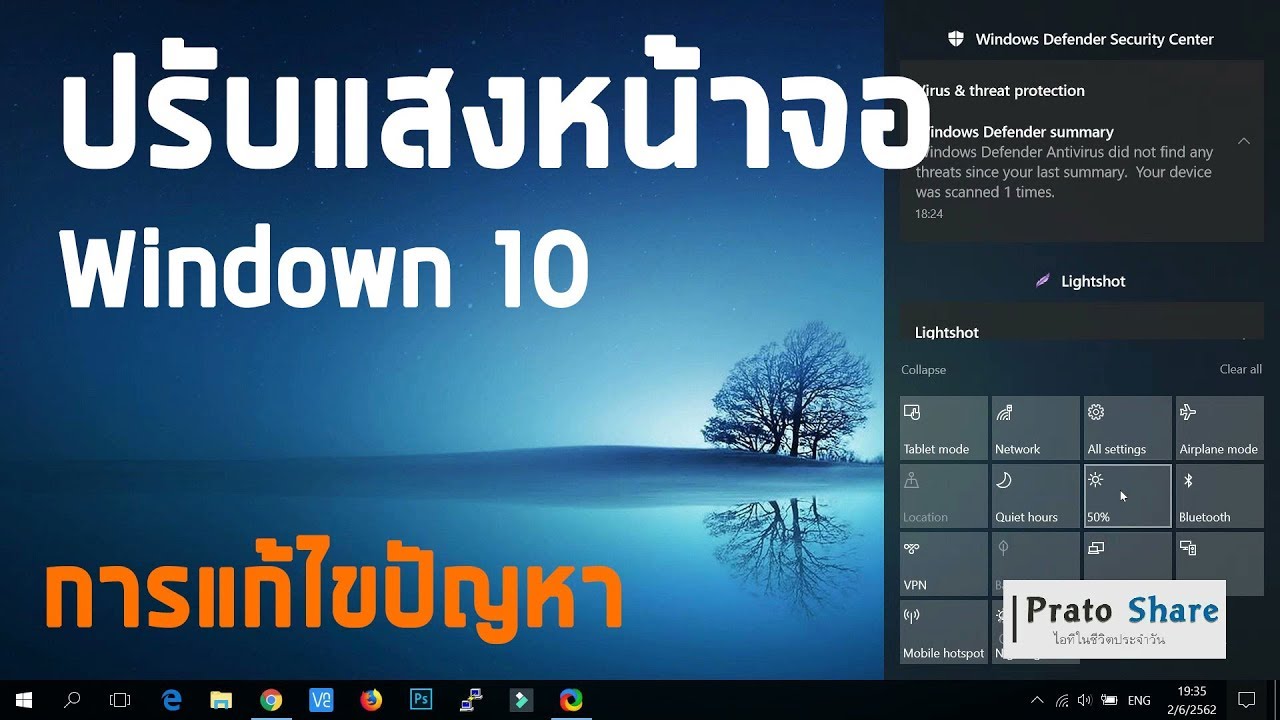The height and width of the screenshot is (720, 1280).
Task: Switch input language using ENG indicator
Action: click(1139, 700)
